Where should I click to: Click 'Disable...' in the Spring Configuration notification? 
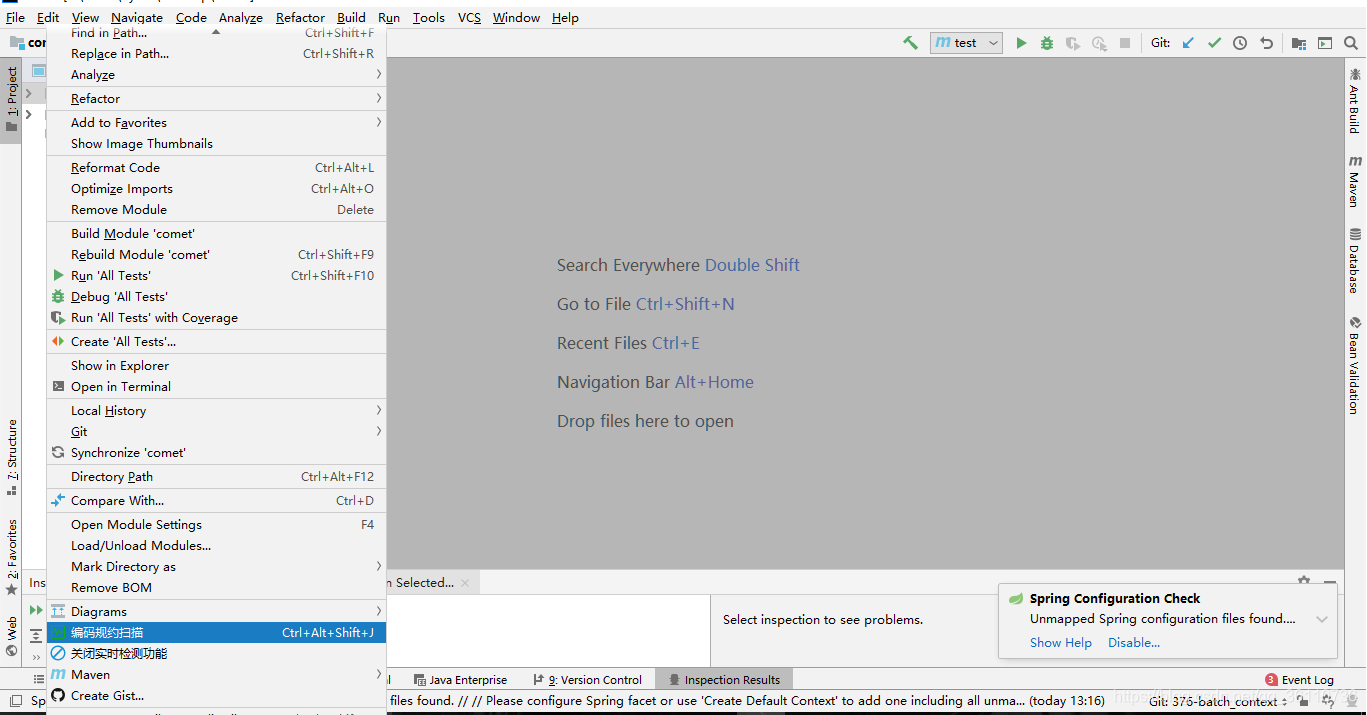[x=1133, y=642]
